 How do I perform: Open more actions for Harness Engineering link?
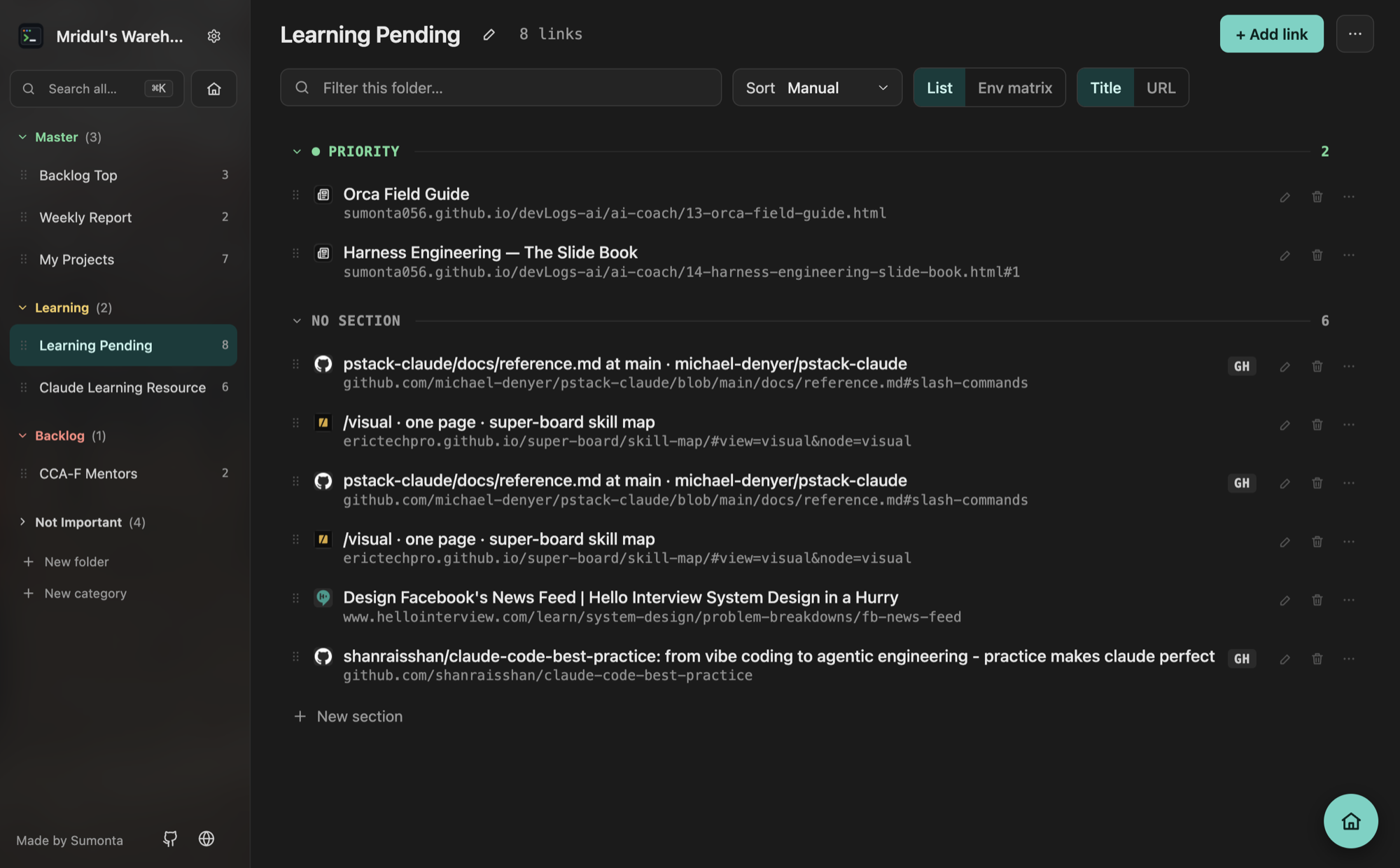[x=1349, y=255]
